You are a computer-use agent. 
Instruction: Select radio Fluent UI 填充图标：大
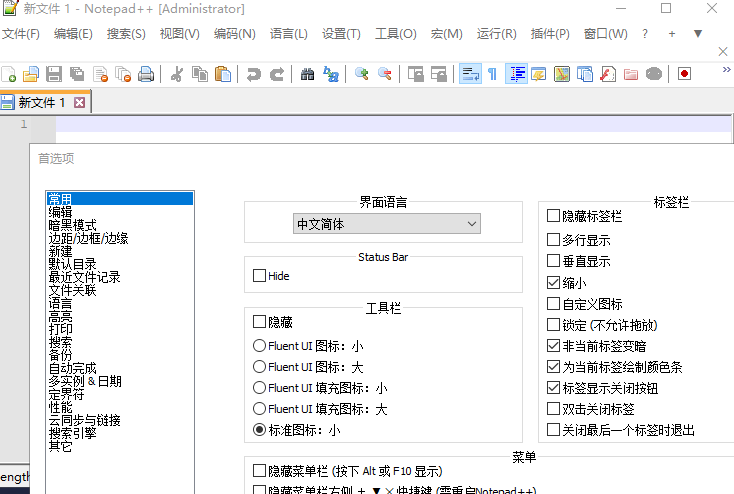tap(259, 409)
